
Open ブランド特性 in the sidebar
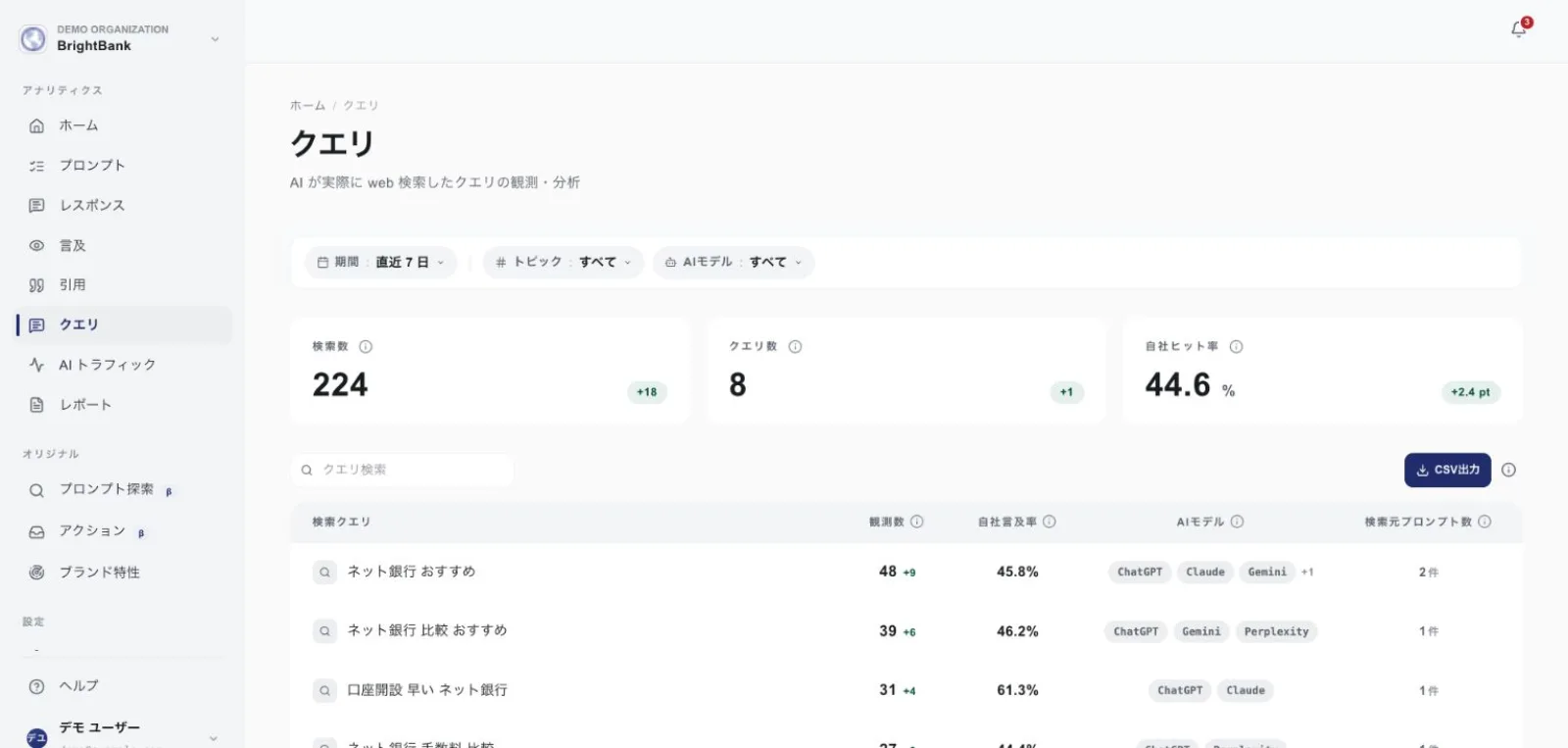click(x=124, y=573)
